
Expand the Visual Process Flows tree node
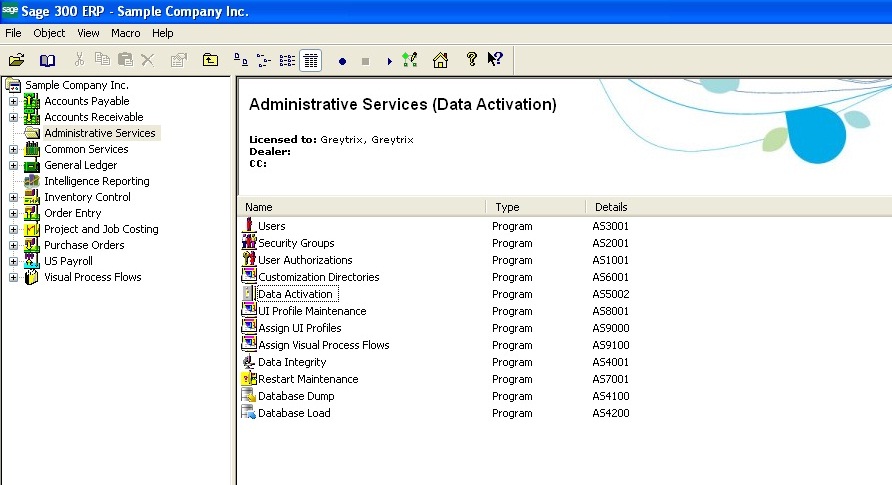(x=13, y=277)
